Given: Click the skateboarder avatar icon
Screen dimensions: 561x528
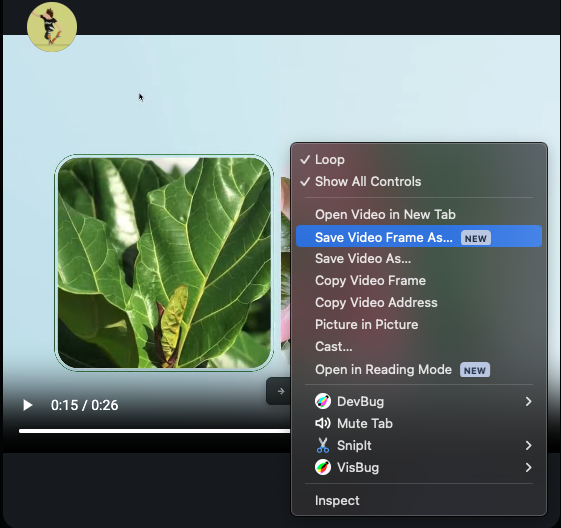Looking at the screenshot, I should pos(52,27).
